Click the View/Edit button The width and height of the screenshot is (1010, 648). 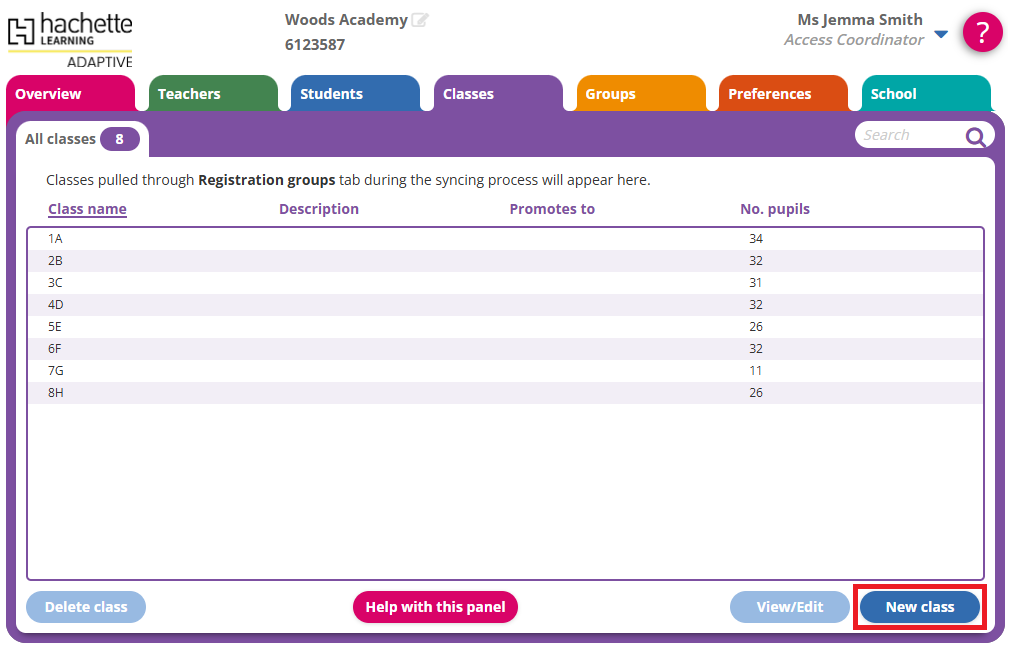coord(789,607)
